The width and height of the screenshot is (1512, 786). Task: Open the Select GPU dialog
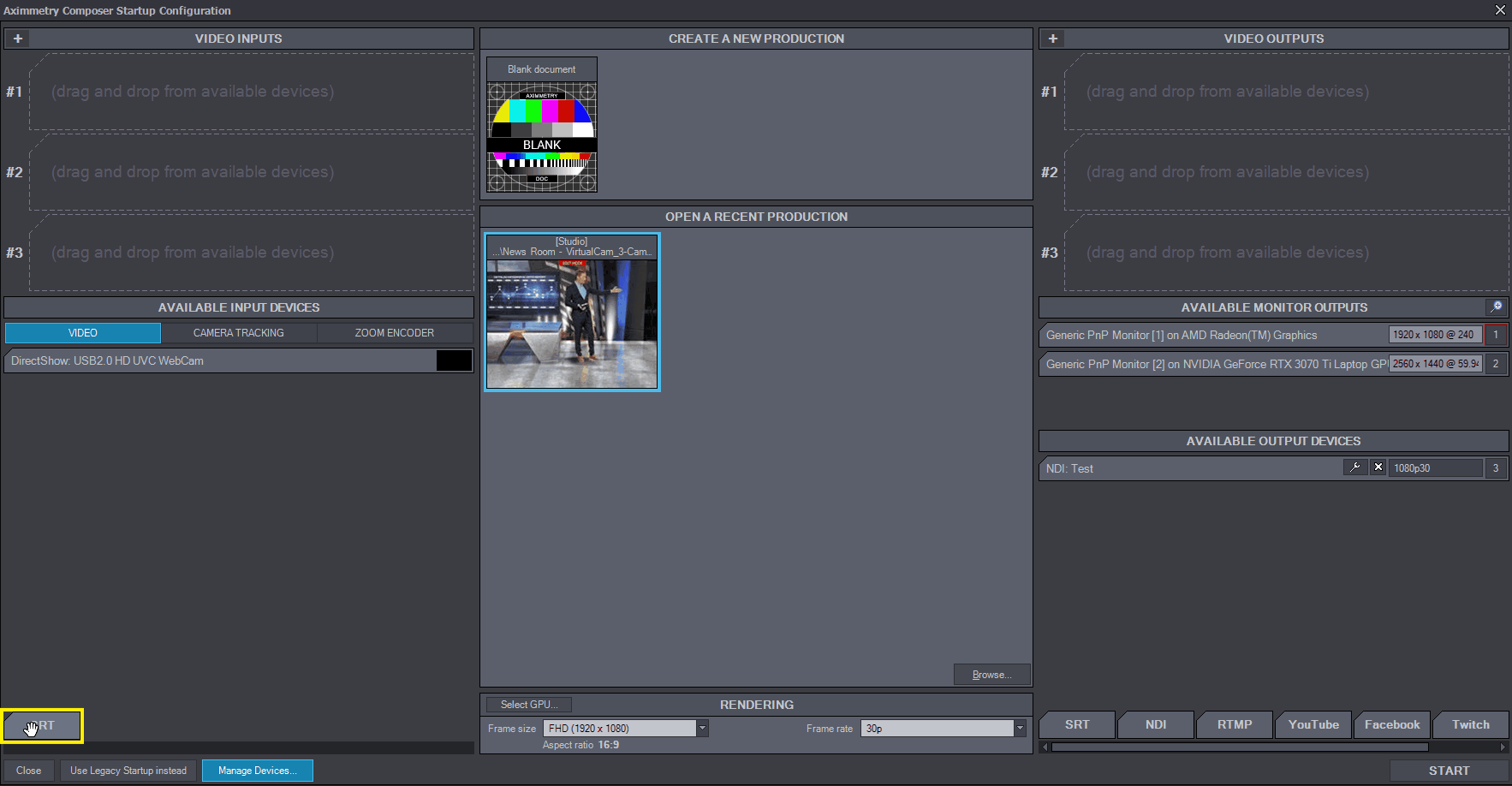click(528, 705)
